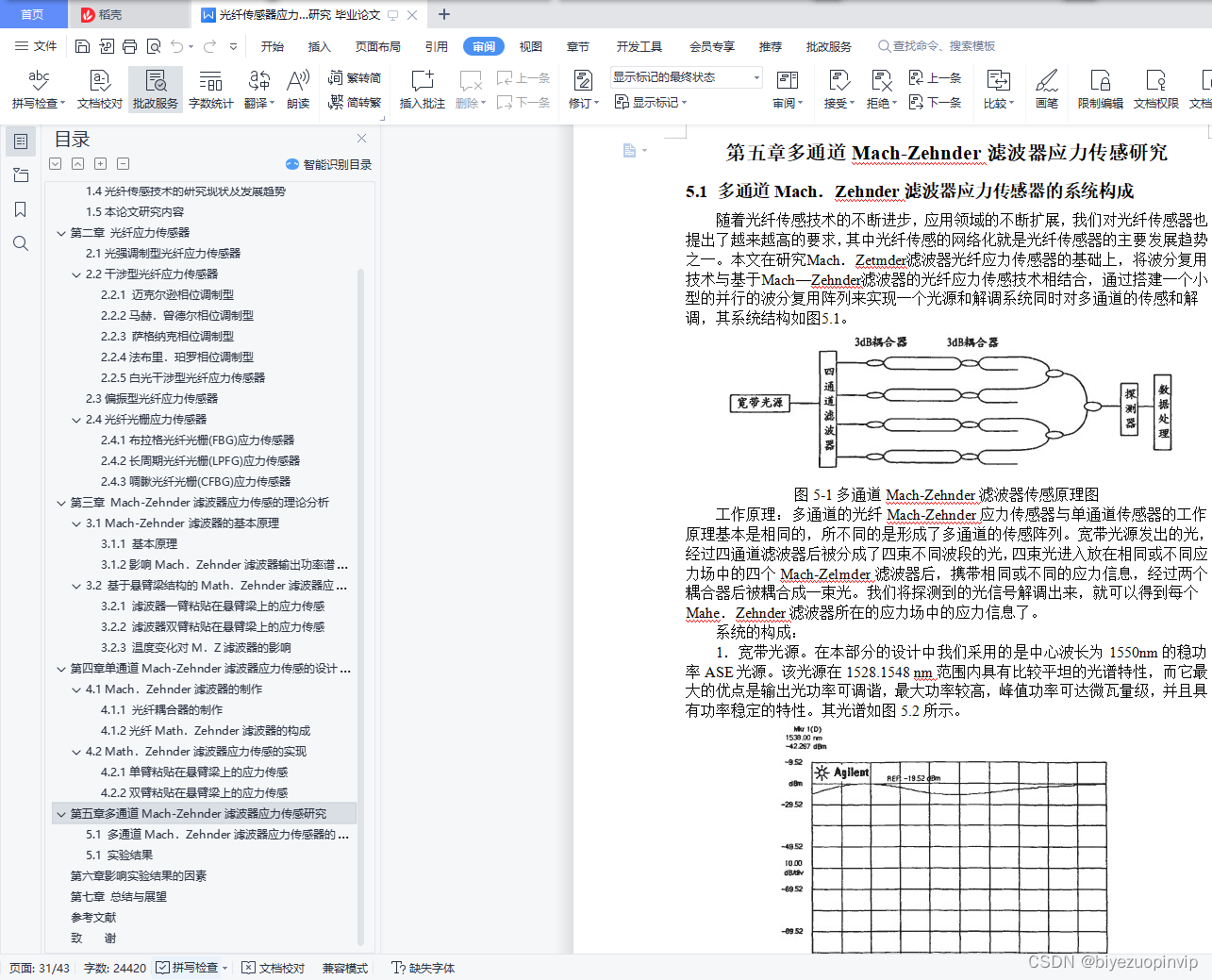This screenshot has width=1212, height=980.
Task: Collapse 2.4 光纤光栅应力传感器 node
Action: (x=76, y=420)
